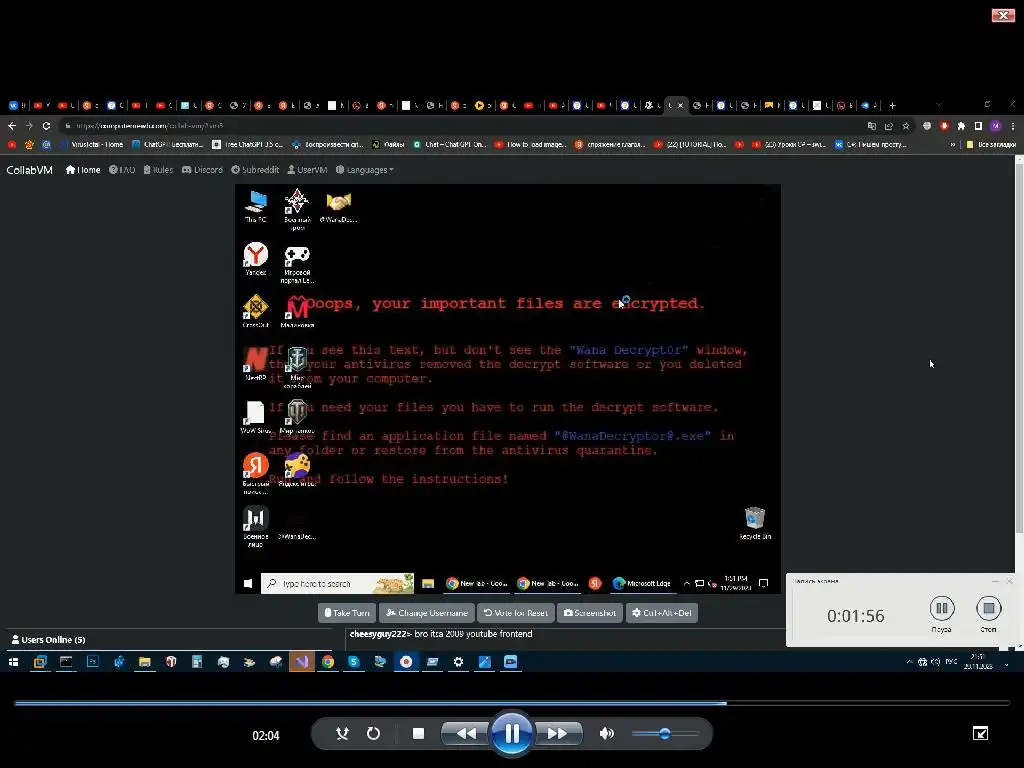Select the gamepad portal icon on VM desktop

297,263
